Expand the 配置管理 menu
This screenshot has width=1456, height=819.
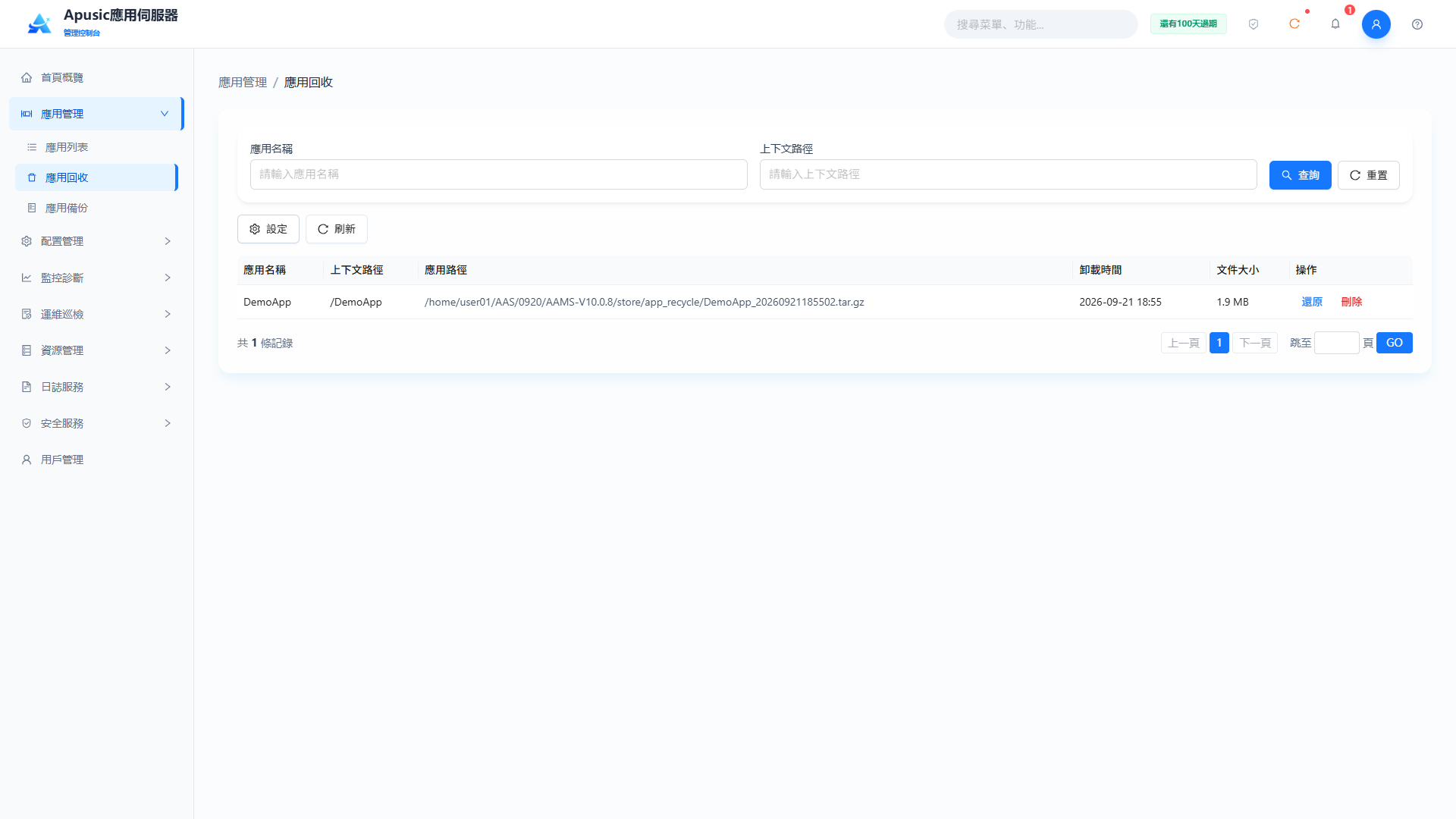coord(96,241)
